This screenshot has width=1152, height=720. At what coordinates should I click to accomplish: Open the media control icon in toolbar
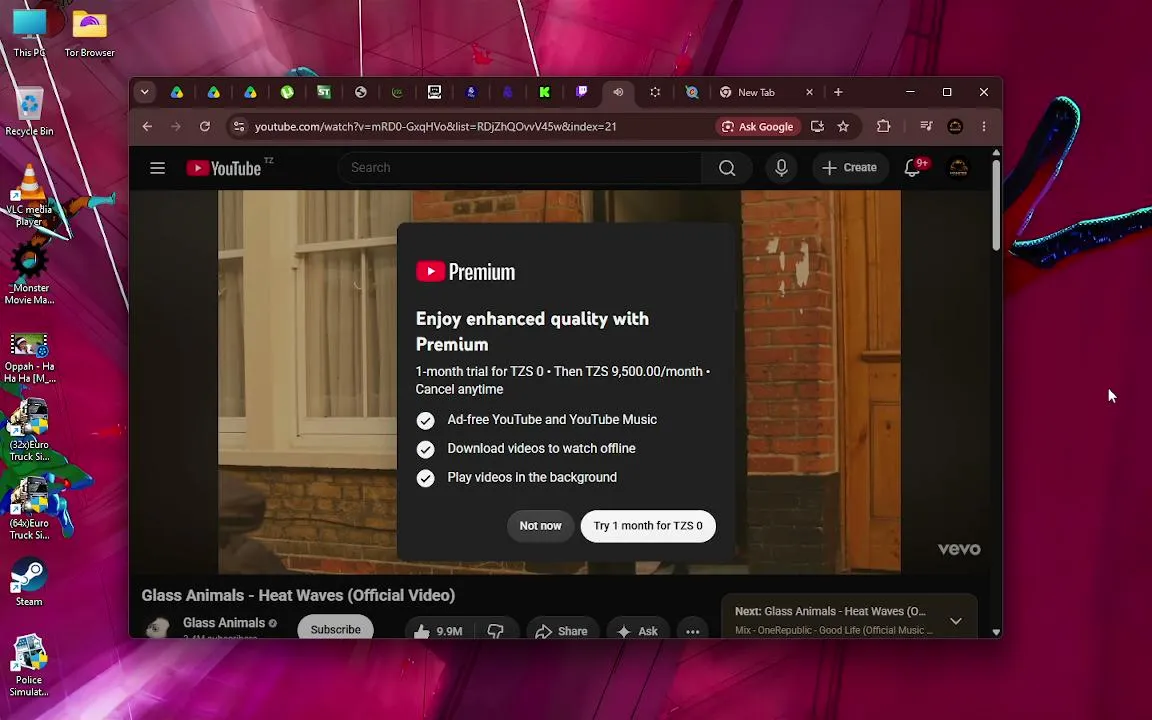point(926,126)
